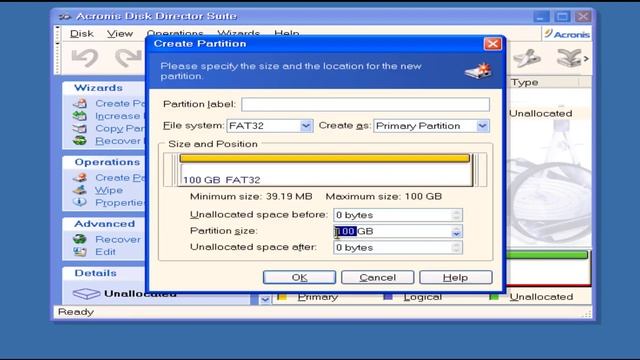640x360 pixels.
Task: Click the Properties info icon
Action: (x=80, y=202)
